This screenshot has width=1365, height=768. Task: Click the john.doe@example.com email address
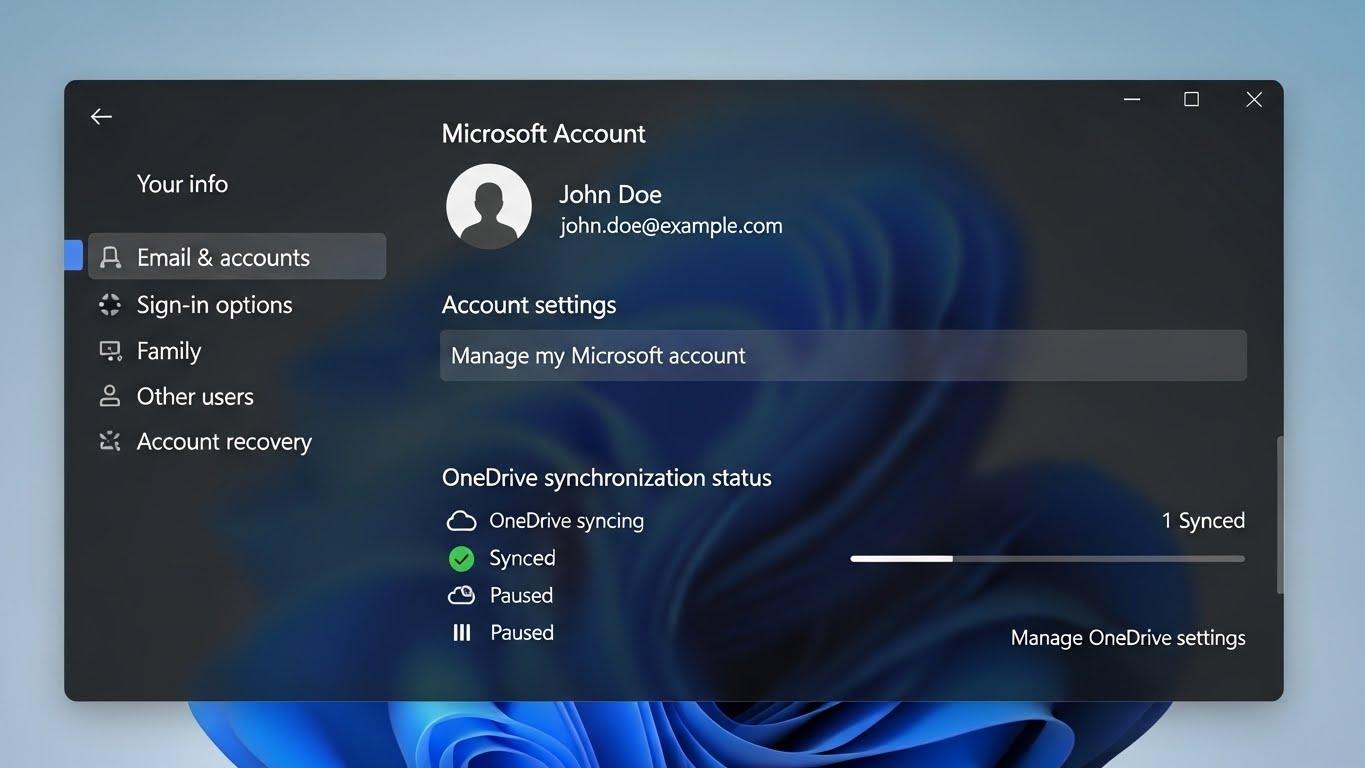point(670,226)
